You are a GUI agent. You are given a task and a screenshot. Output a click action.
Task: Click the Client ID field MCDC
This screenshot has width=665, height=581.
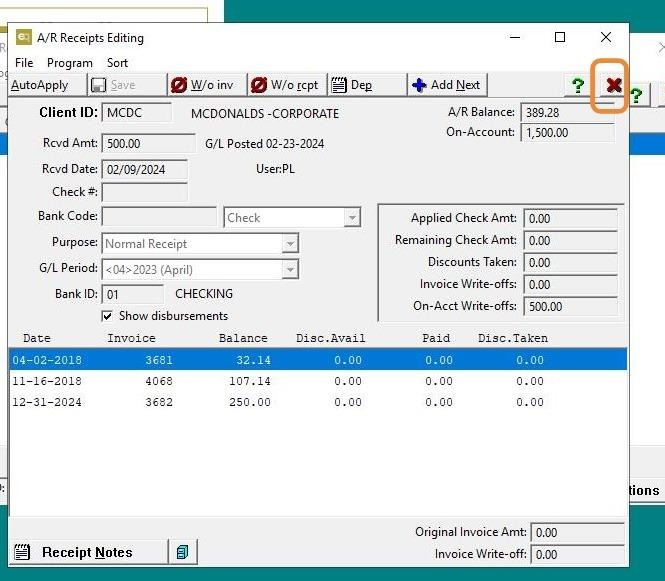(x=137, y=113)
